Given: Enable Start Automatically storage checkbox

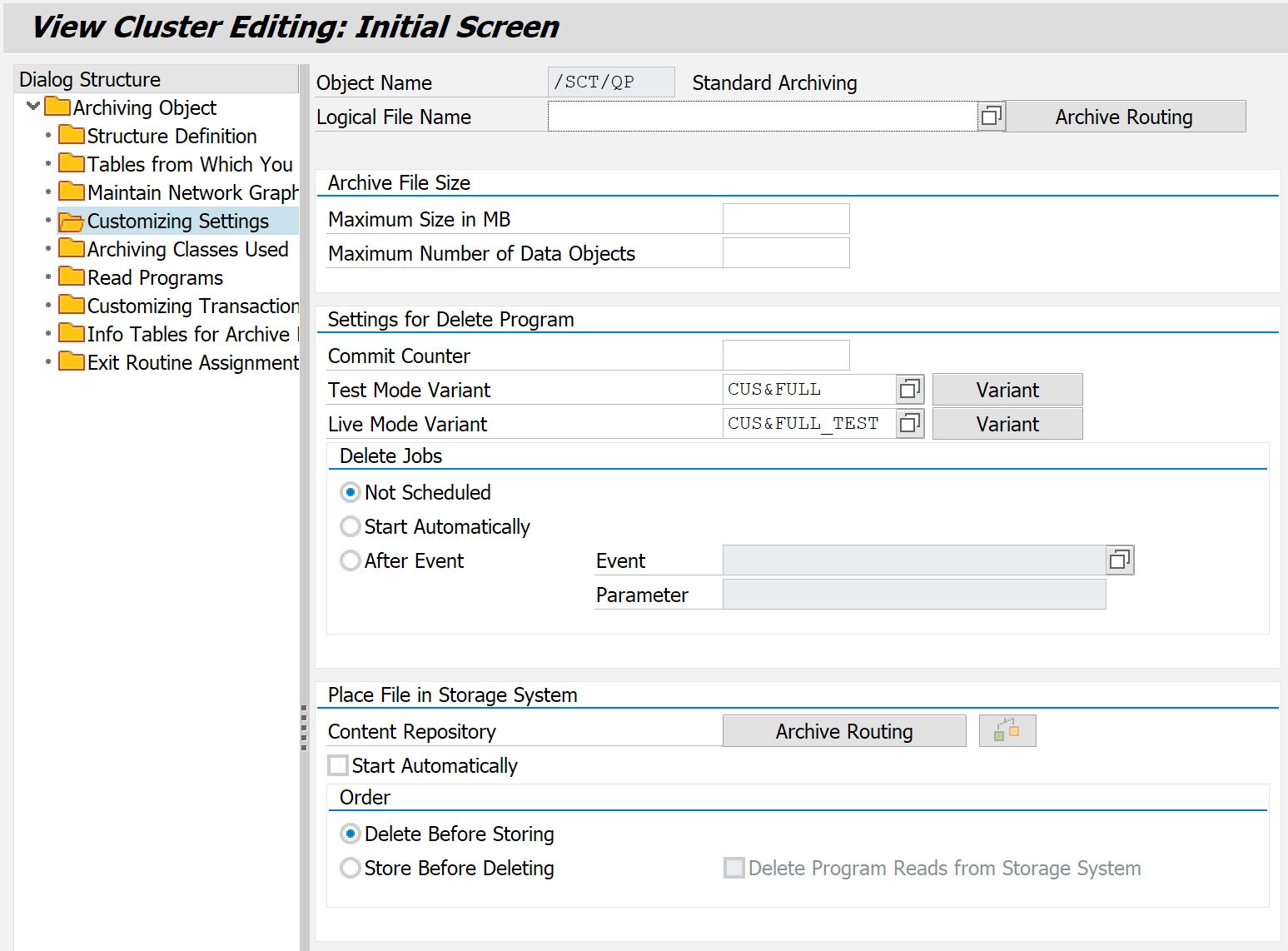Looking at the screenshot, I should tap(338, 765).
